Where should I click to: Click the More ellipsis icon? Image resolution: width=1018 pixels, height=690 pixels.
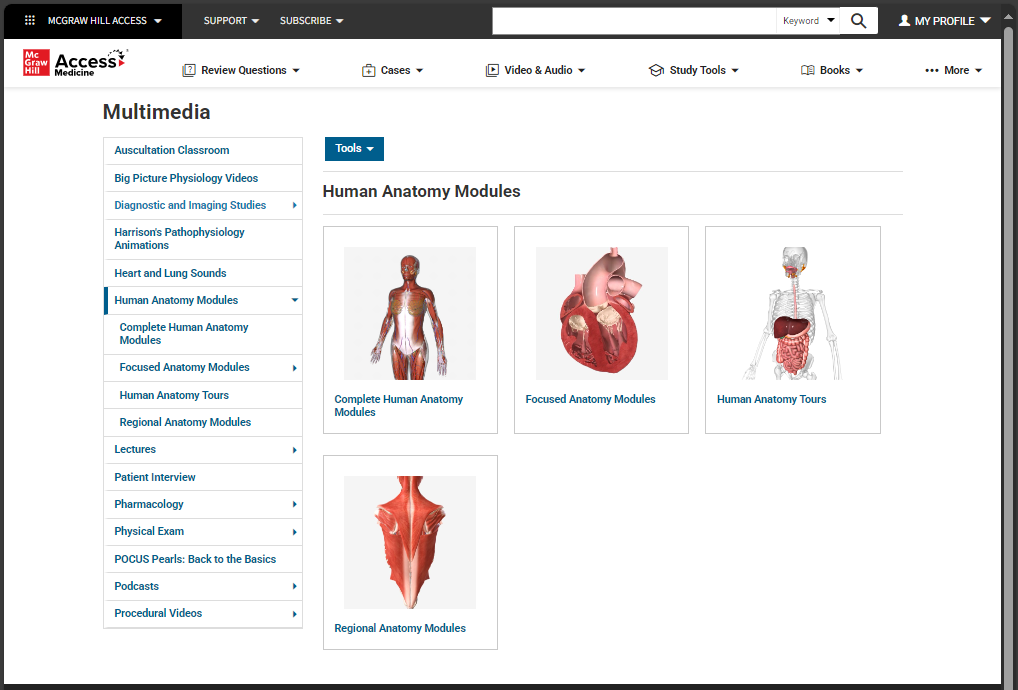coord(932,70)
